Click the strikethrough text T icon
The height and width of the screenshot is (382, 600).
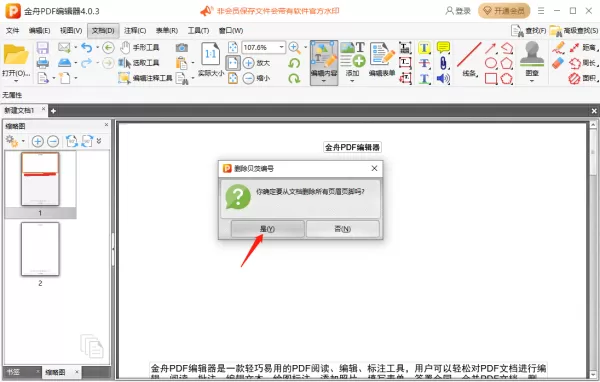click(424, 63)
